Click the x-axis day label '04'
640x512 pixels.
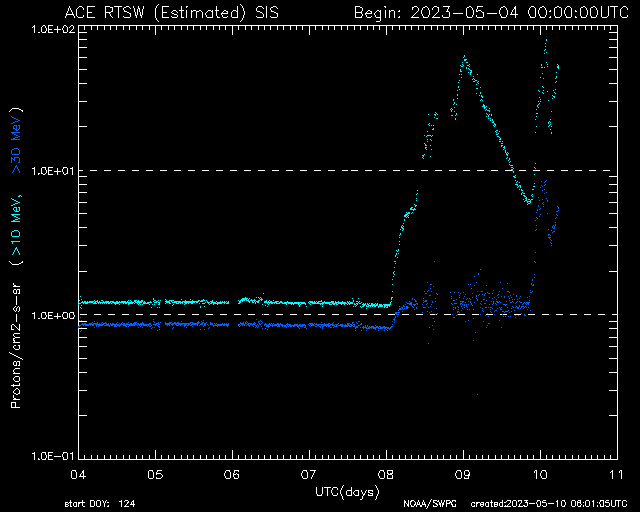click(x=78, y=474)
